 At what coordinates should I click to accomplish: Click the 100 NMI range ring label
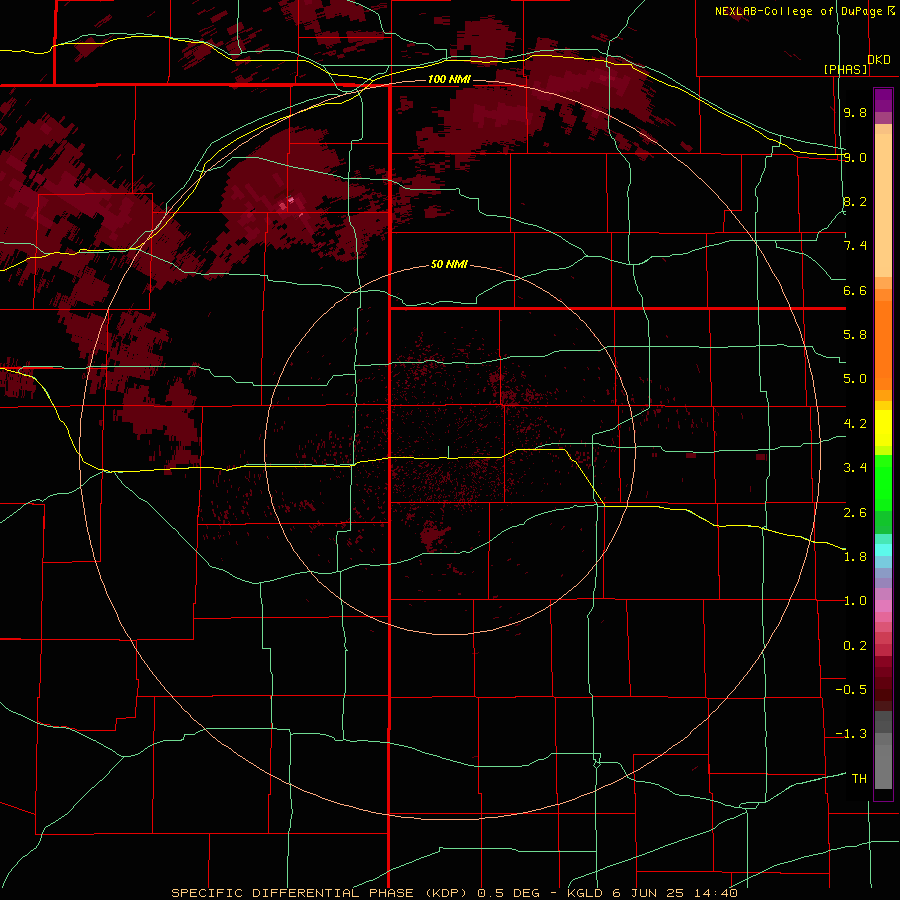[x=449, y=79]
